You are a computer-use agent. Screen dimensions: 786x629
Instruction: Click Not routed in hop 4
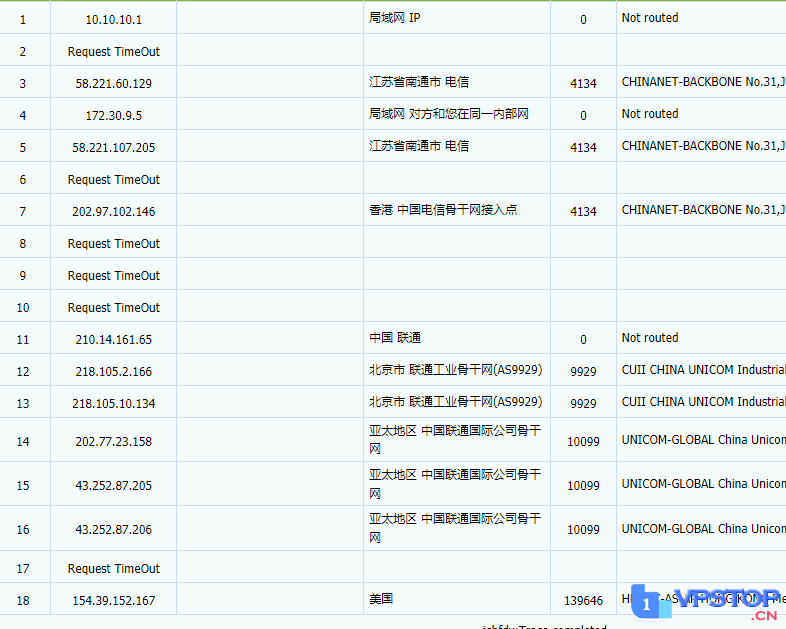coord(650,114)
